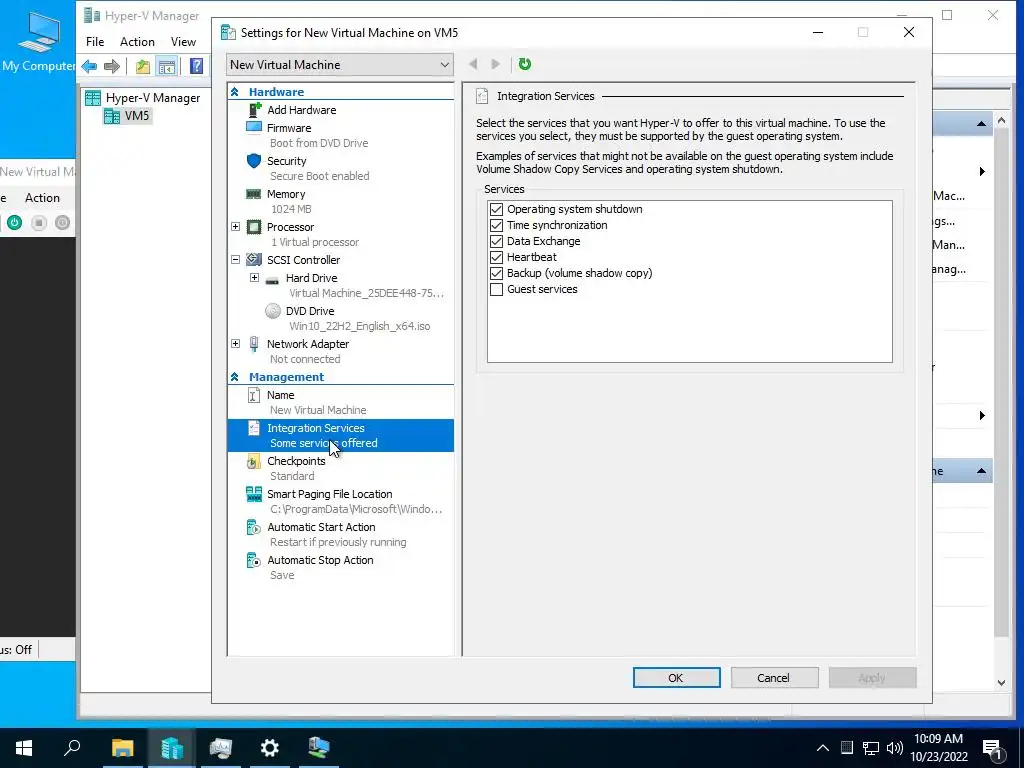Select Checkpoints settings entry
1024x768 pixels.
(x=340, y=468)
